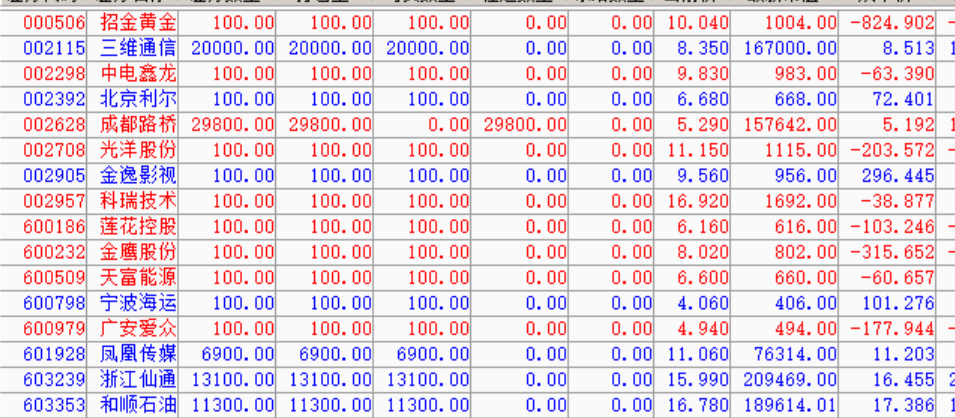The width and height of the screenshot is (955, 418).
Task: Click the stock name 三维通信
Action: tap(138, 48)
